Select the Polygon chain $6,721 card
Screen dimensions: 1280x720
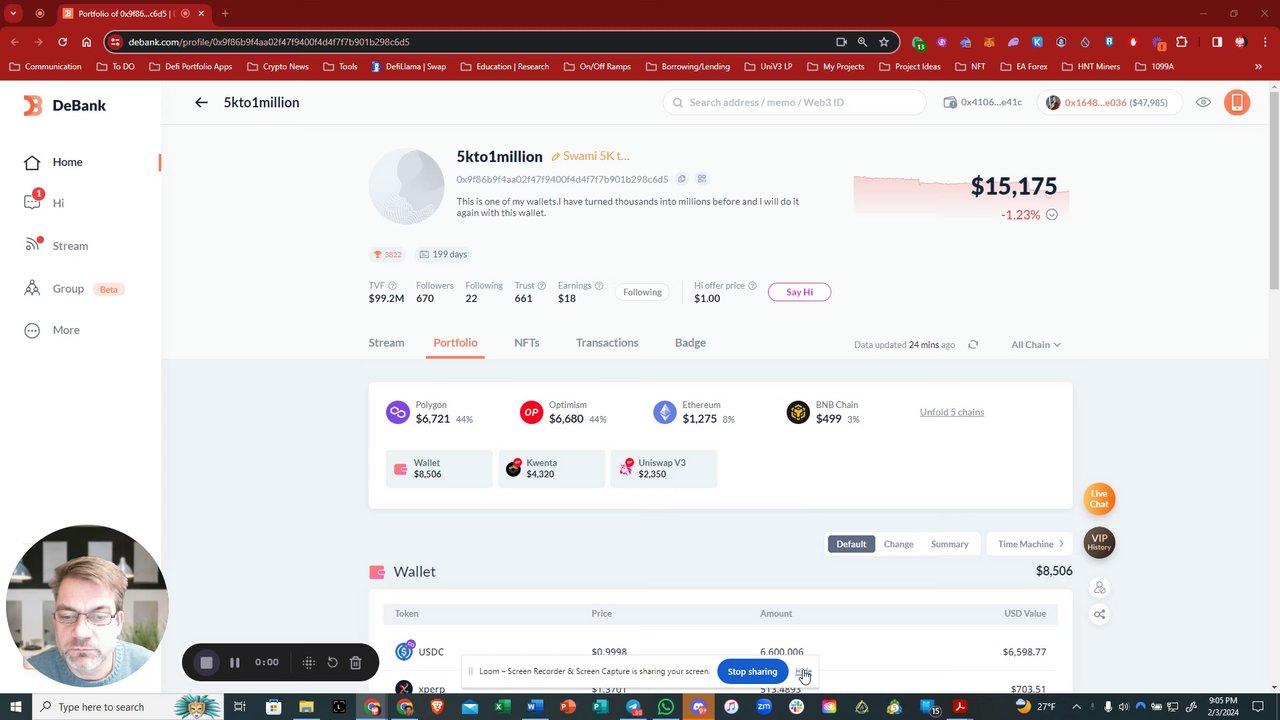point(431,412)
